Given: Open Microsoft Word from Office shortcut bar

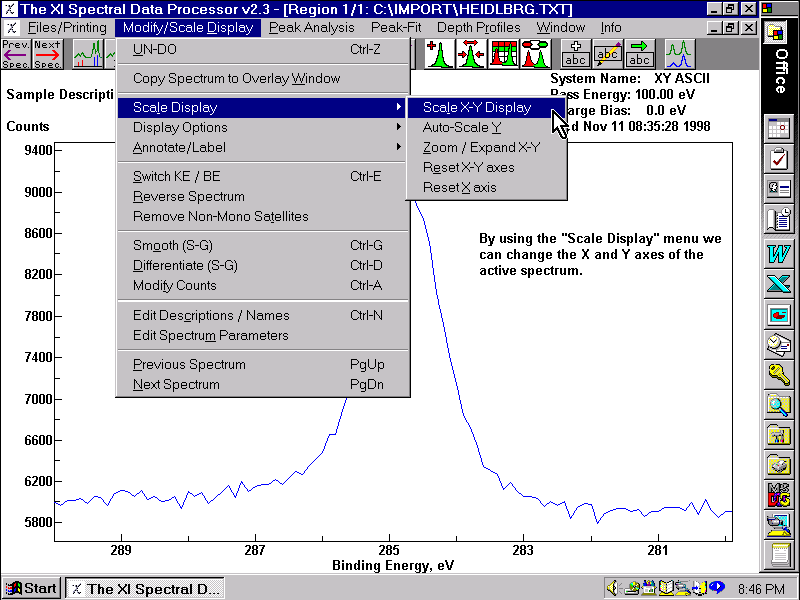Looking at the screenshot, I should coord(778,252).
